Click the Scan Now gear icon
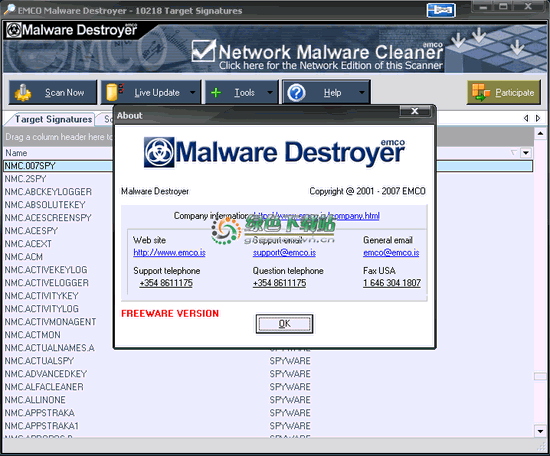 23,93
